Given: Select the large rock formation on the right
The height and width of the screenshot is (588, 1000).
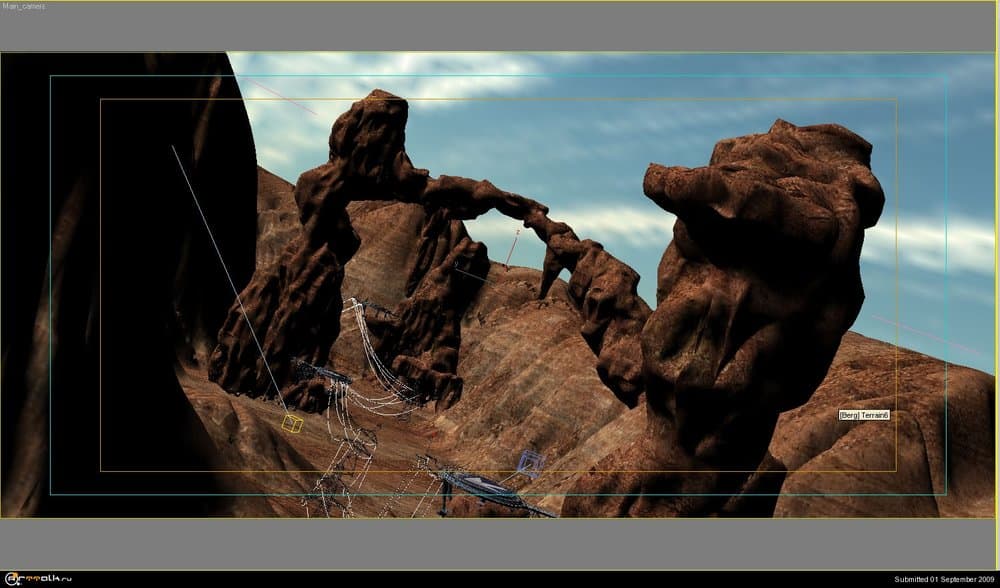Looking at the screenshot, I should click(760, 280).
